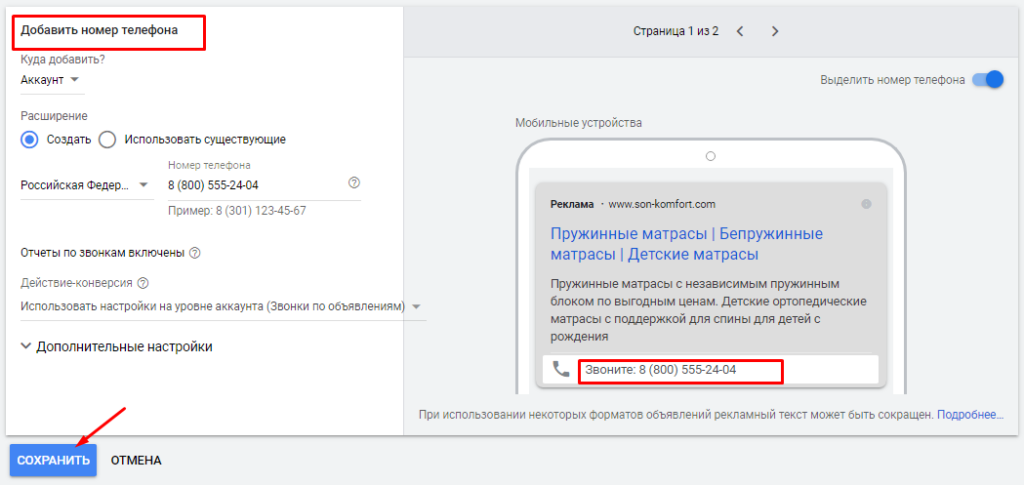Screen dimensions: 1024x485
Task: Go to next preview page arrow
Action: (774, 31)
